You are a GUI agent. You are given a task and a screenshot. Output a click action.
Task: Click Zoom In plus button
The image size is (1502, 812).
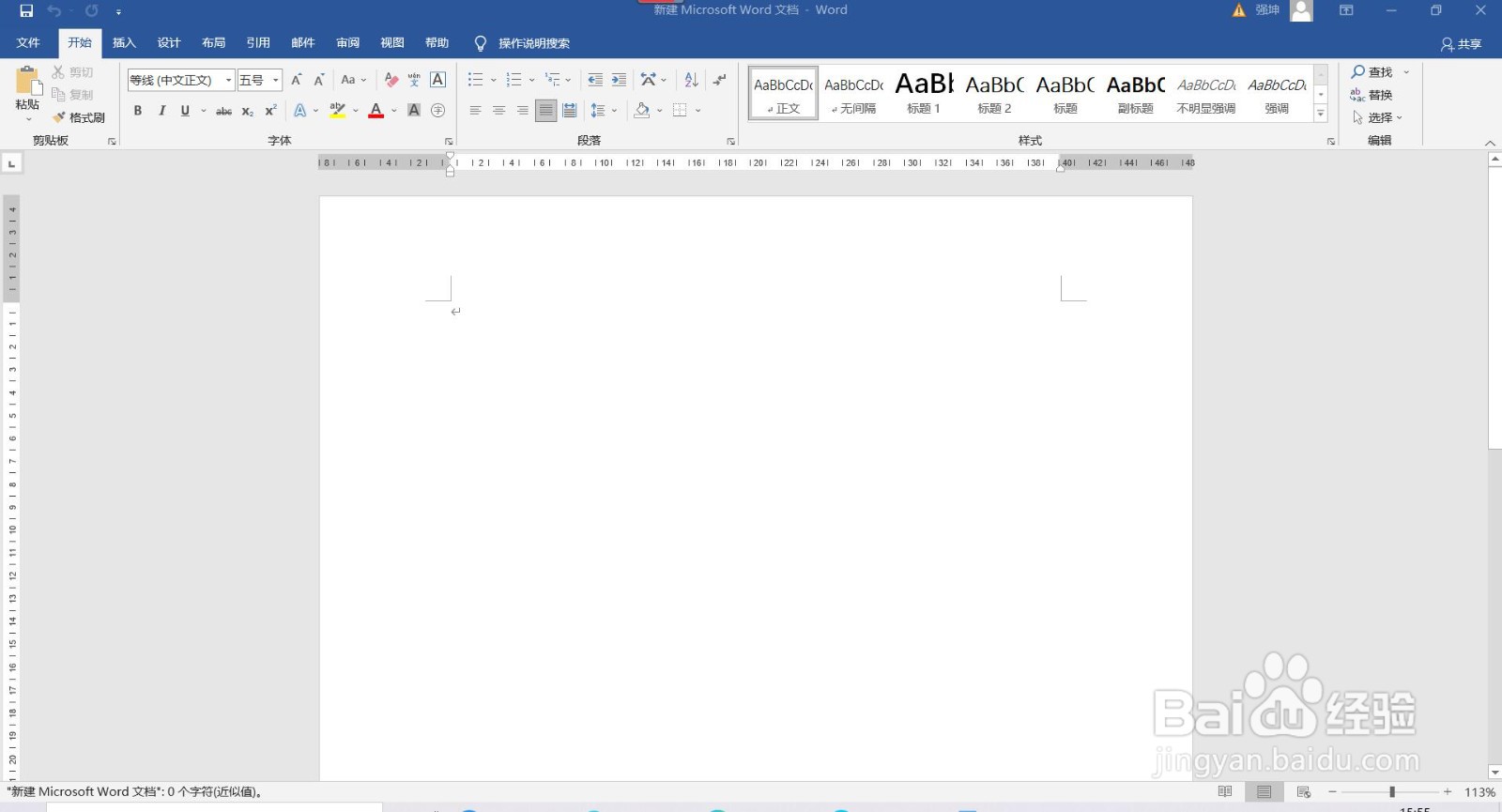click(x=1448, y=792)
